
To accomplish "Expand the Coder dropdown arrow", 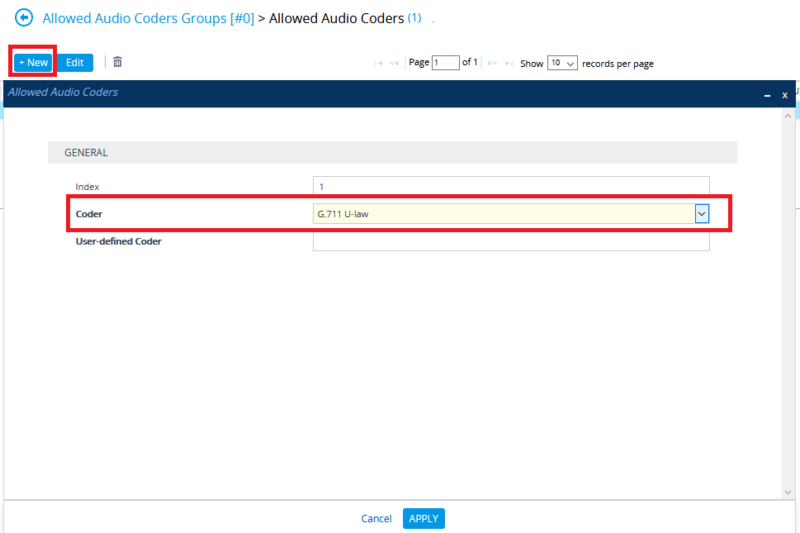I will coord(702,213).
